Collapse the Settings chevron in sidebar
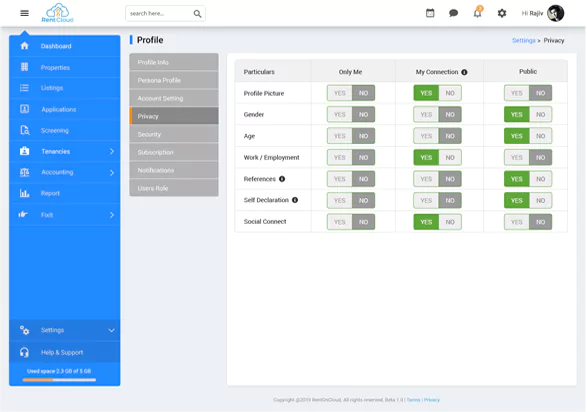 pyautogui.click(x=112, y=330)
